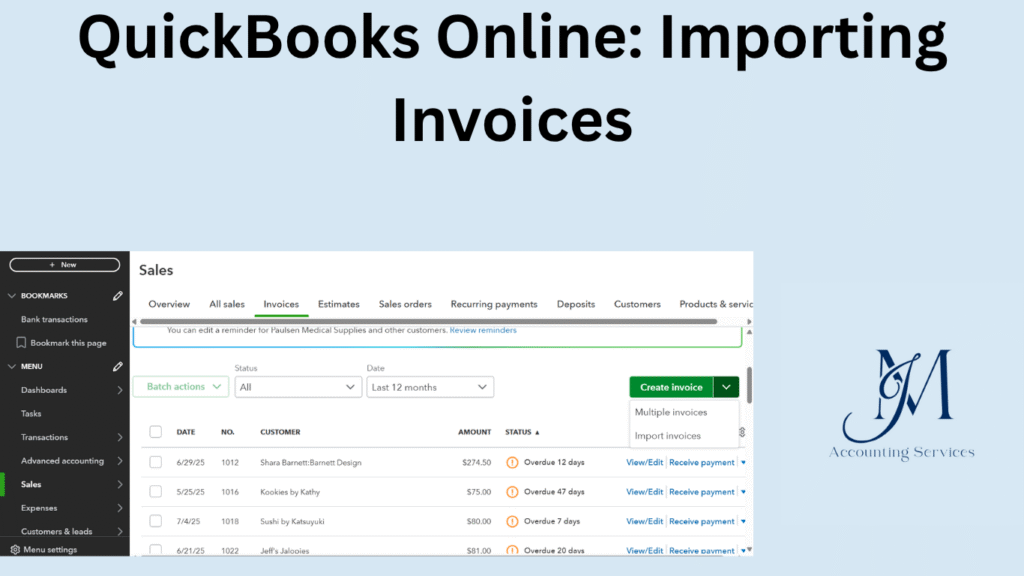Click Receive payment for Kookies by Kathy
The height and width of the screenshot is (576, 1024).
coord(701,492)
